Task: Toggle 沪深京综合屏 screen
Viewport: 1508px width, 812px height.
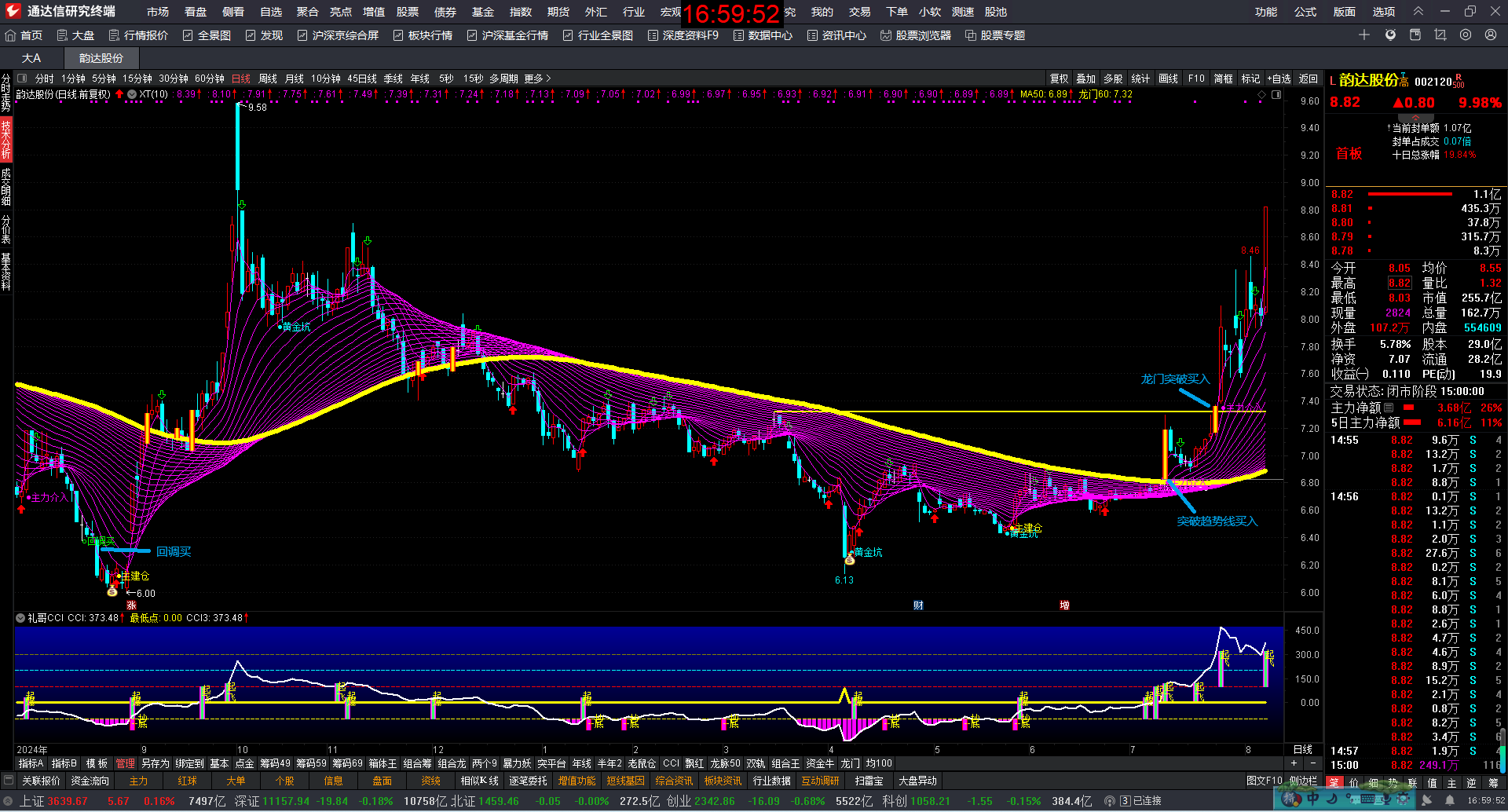Action: coord(338,35)
